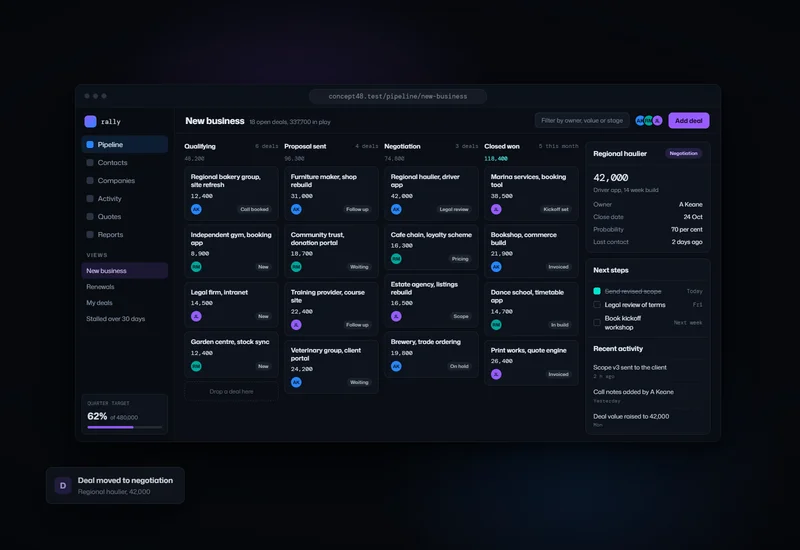Click the RM avatar on Community trust card

(x=296, y=267)
